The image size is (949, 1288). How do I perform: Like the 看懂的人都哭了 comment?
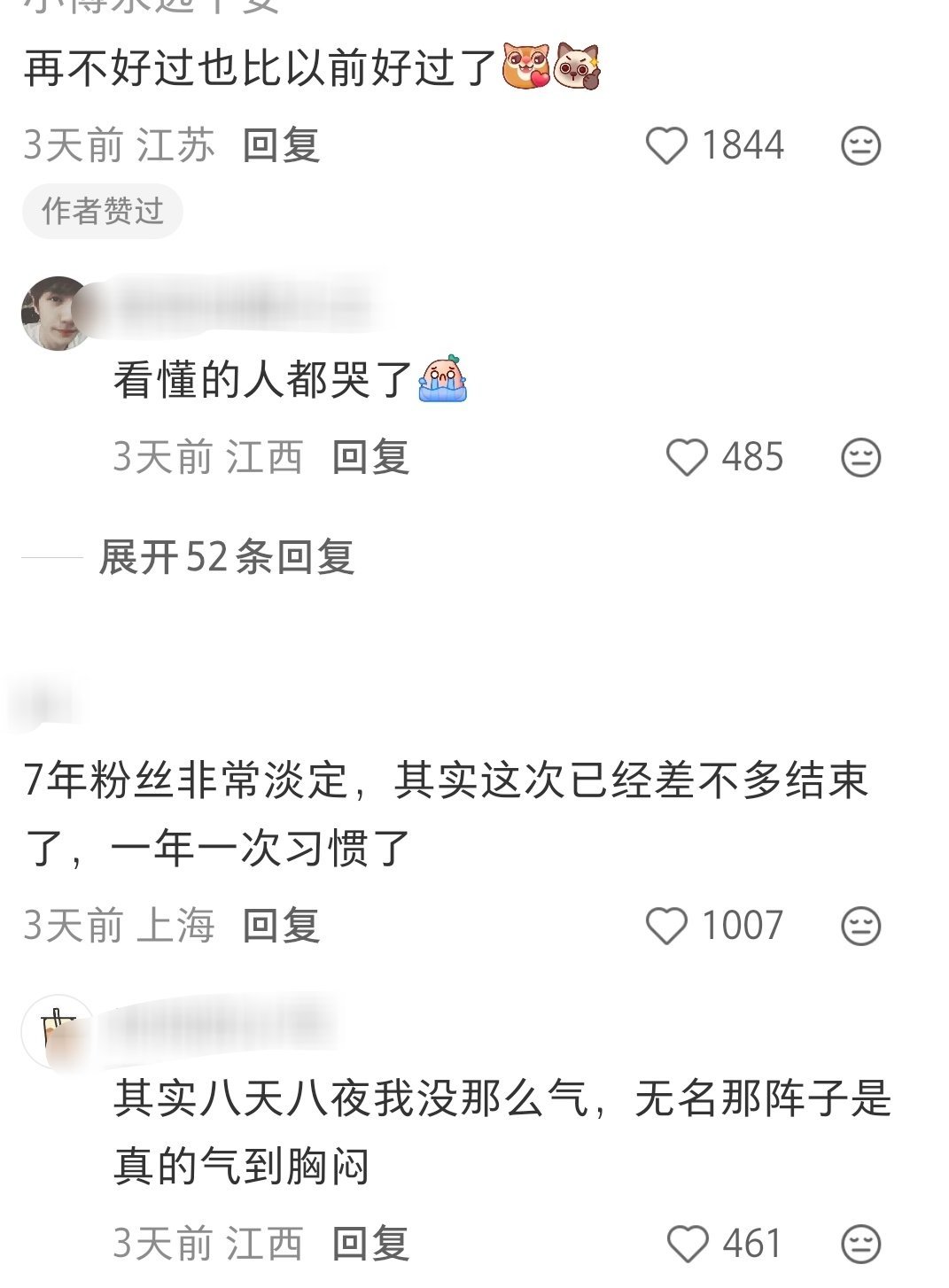point(687,458)
